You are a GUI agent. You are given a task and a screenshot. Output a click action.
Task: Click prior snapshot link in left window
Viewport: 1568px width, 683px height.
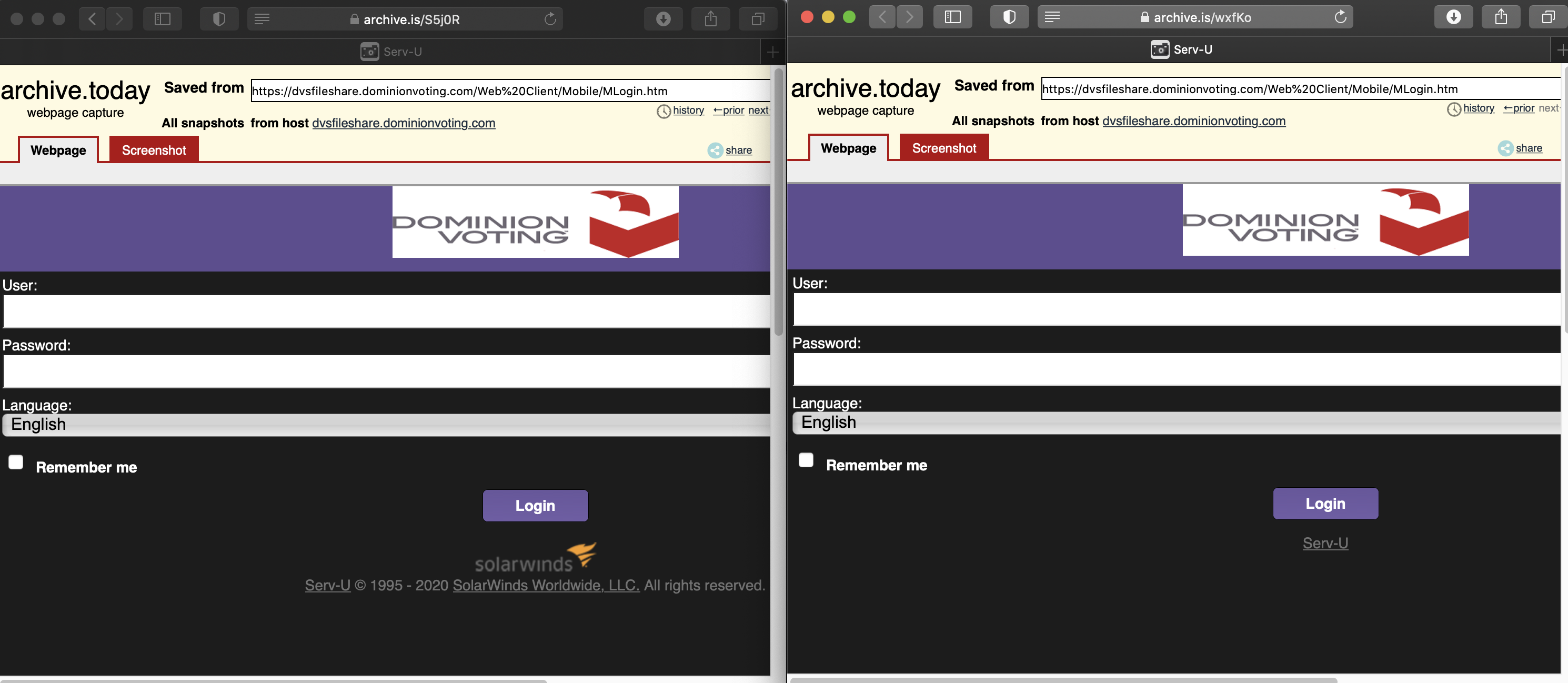729,110
